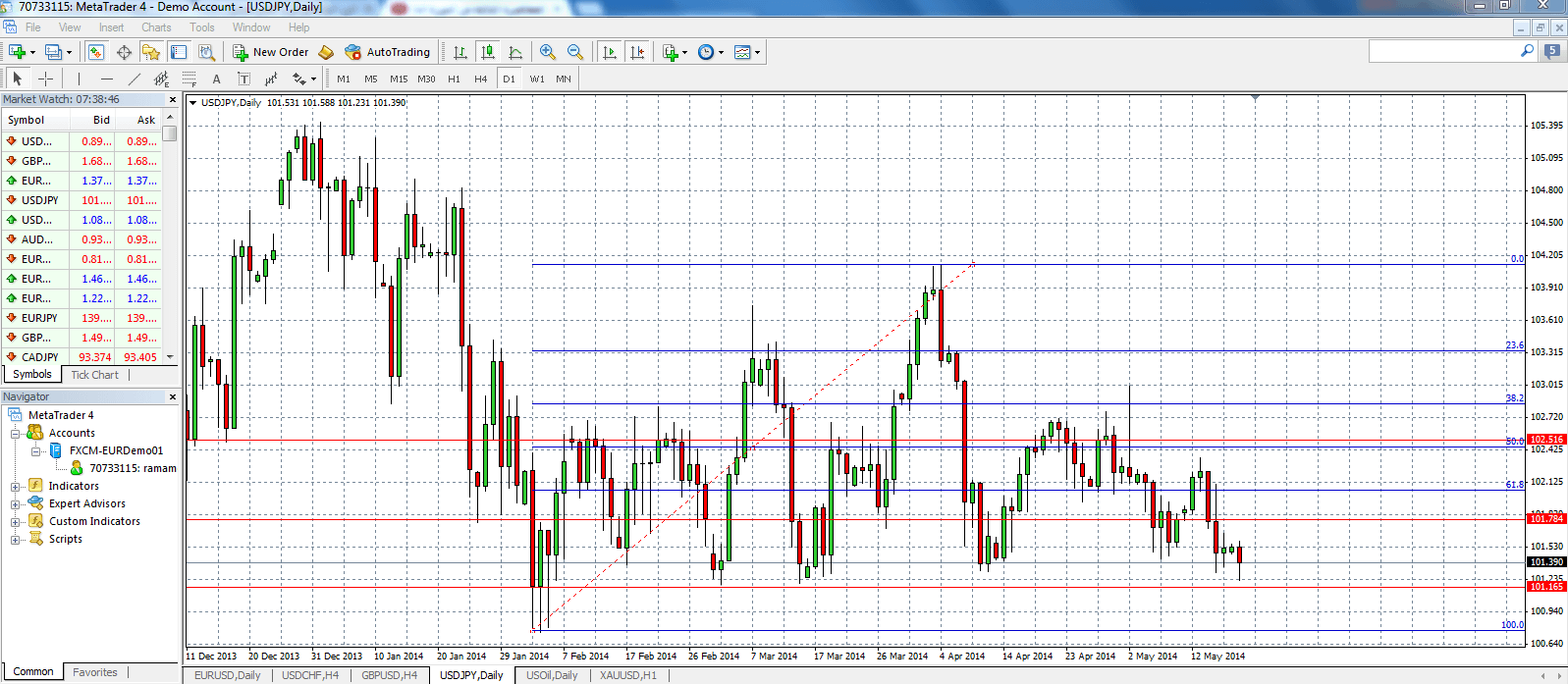Zoom out of the chart

[x=575, y=52]
